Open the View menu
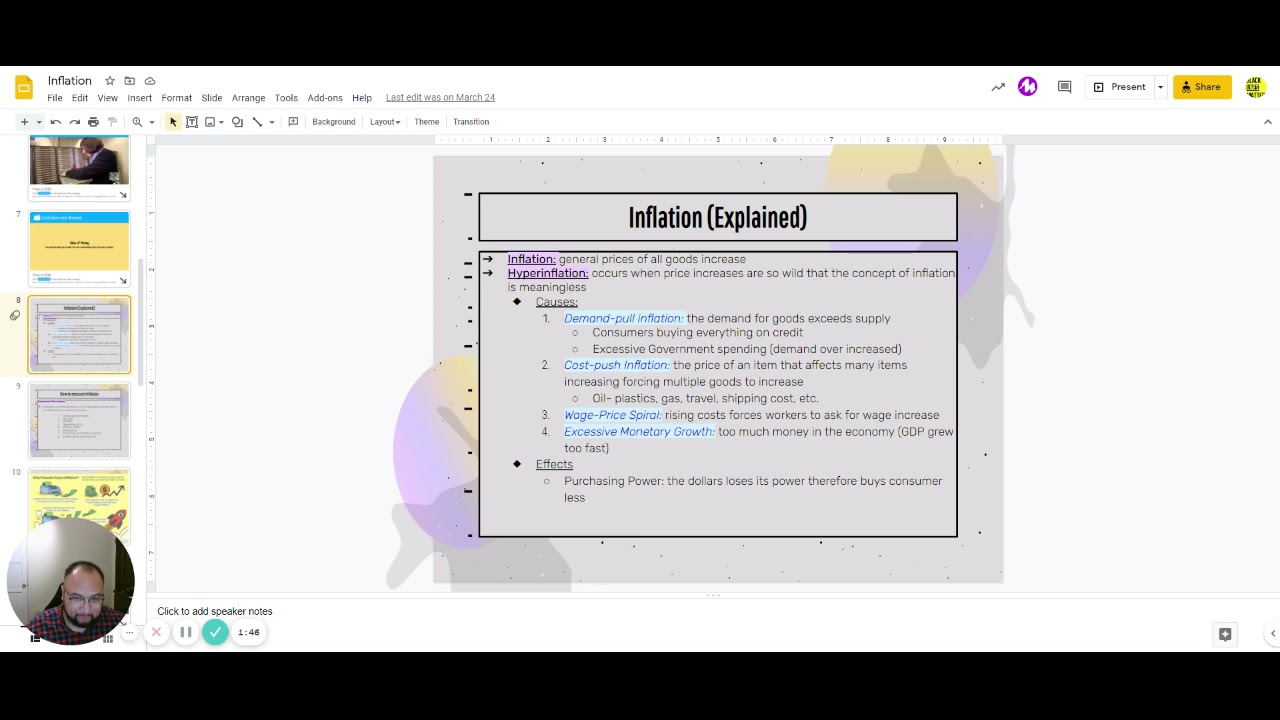Viewport: 1280px width, 720px height. [107, 98]
